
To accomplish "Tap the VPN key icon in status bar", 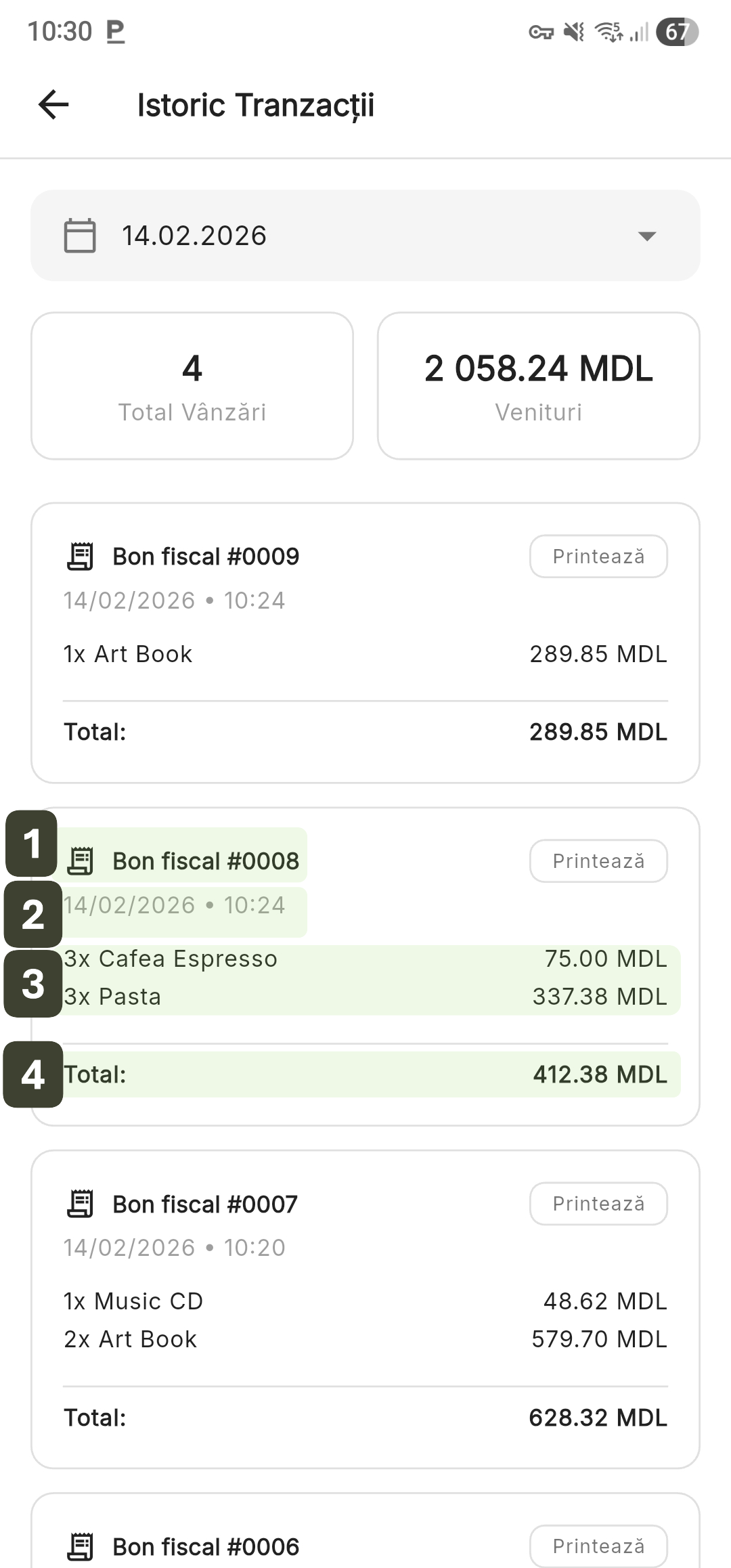I will 541,32.
